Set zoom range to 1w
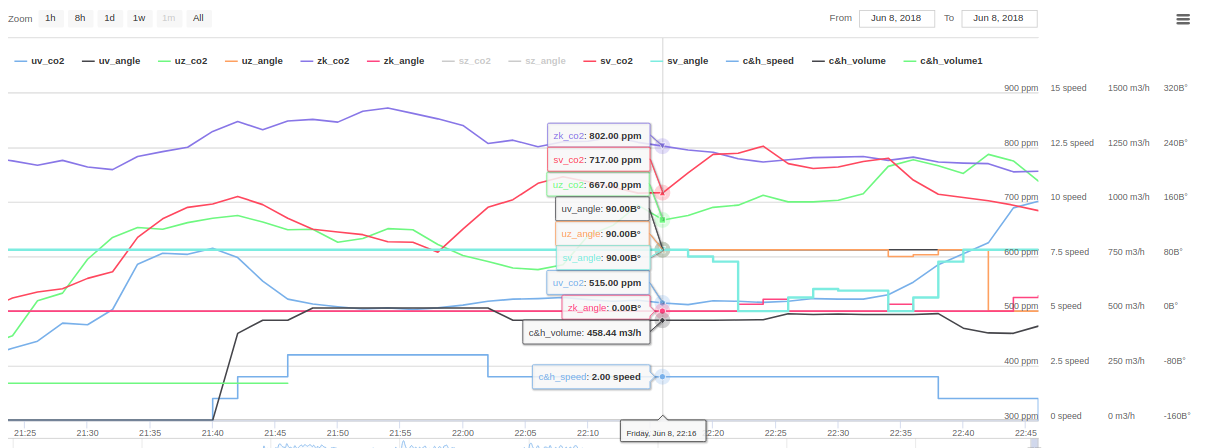The image size is (1208, 448). pyautogui.click(x=139, y=18)
